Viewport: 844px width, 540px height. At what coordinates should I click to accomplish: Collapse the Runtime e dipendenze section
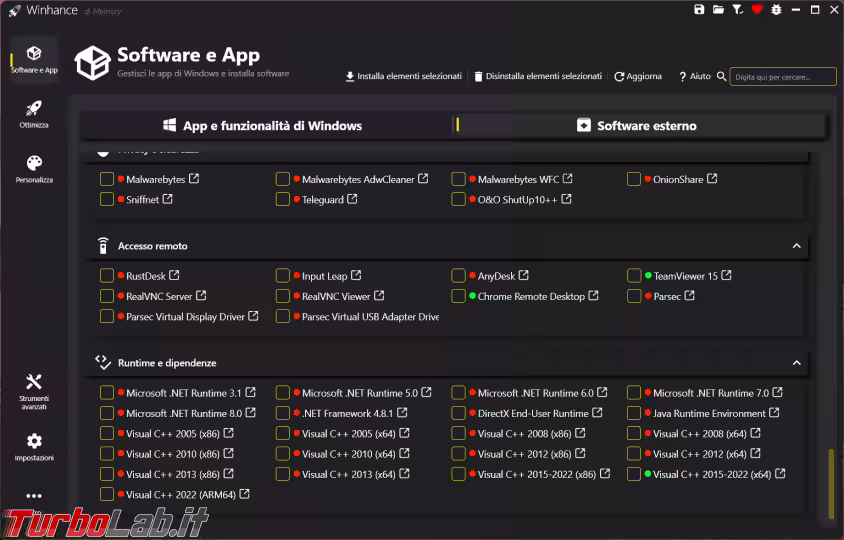[x=797, y=363]
